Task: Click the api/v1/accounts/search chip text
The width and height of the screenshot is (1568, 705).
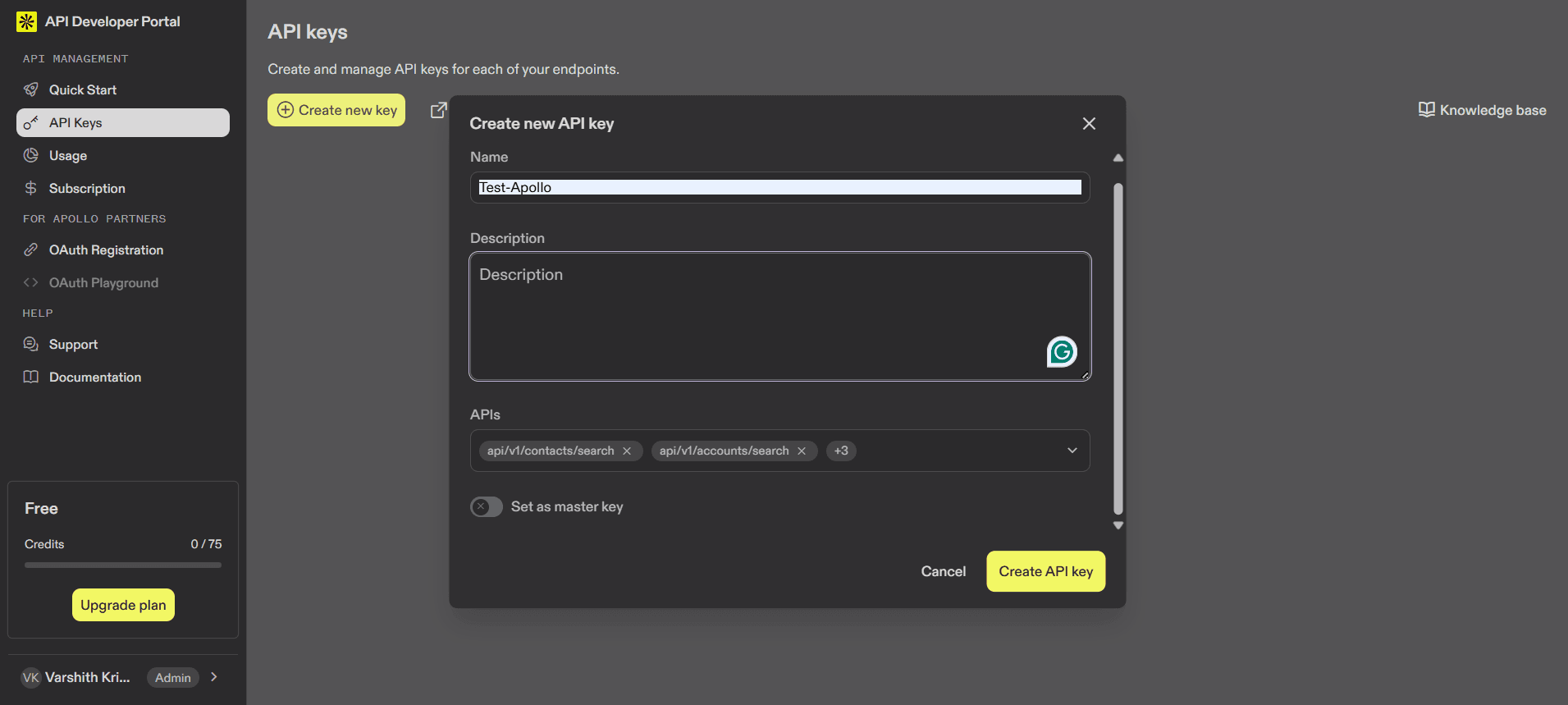Action: point(724,451)
